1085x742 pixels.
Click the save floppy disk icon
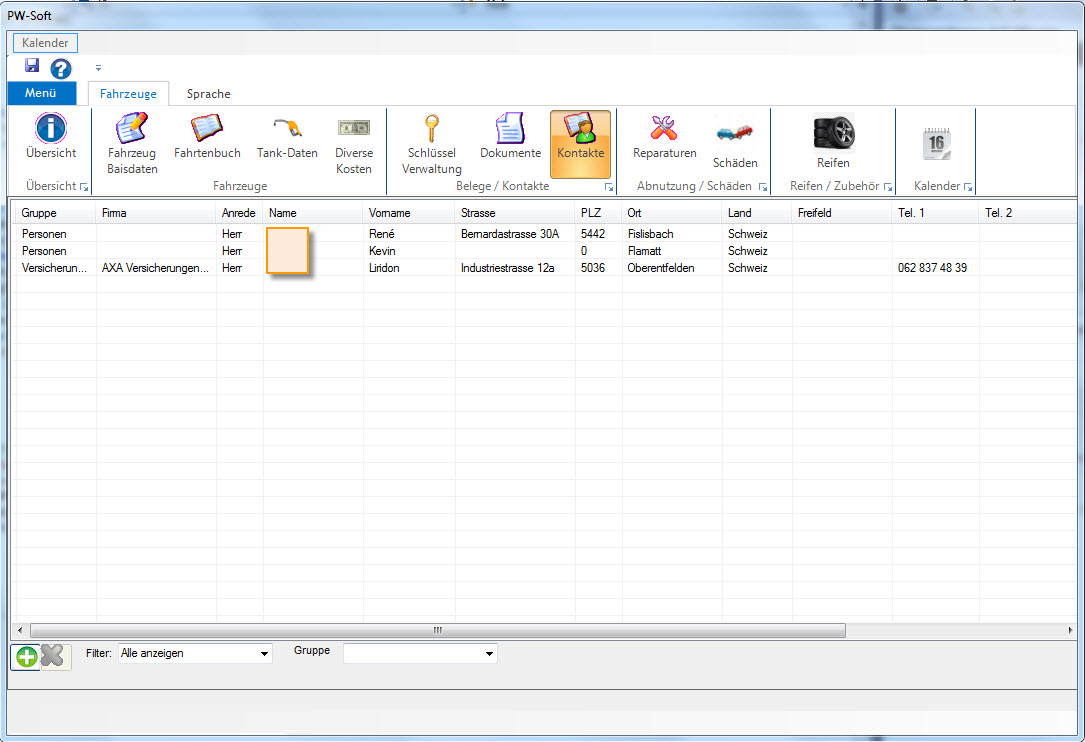[32, 66]
